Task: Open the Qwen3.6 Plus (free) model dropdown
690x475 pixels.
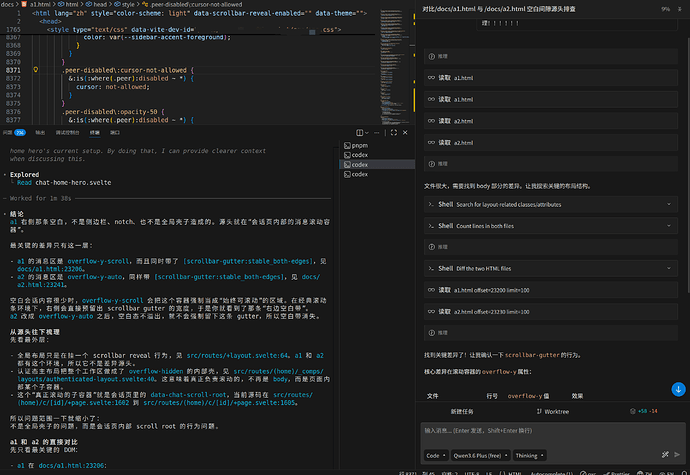Action: tap(480, 456)
